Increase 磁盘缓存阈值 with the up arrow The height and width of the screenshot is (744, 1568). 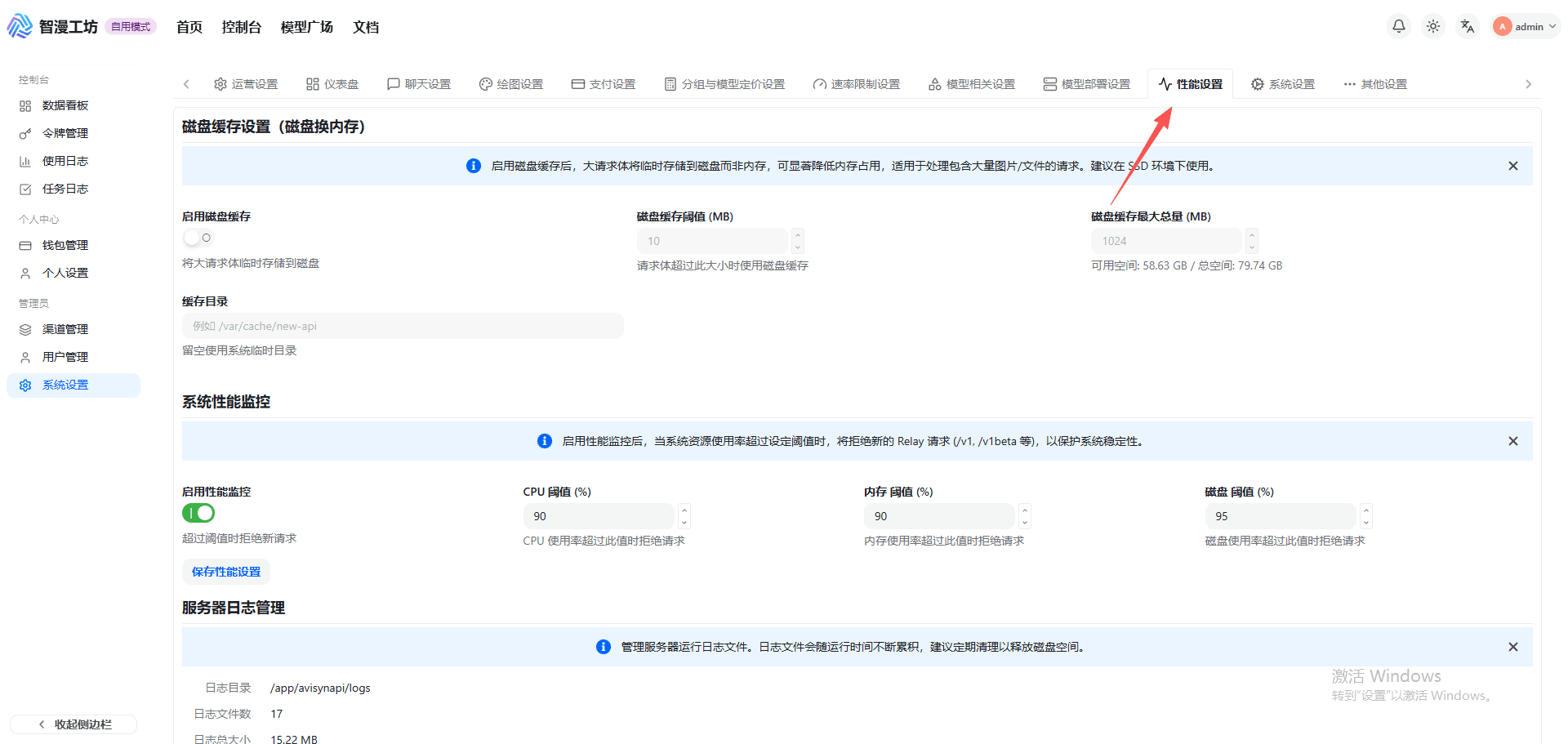(798, 235)
